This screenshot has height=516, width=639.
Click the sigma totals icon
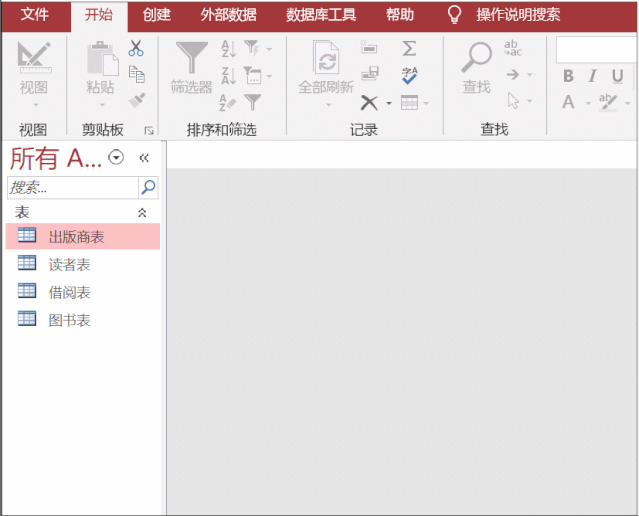click(409, 48)
